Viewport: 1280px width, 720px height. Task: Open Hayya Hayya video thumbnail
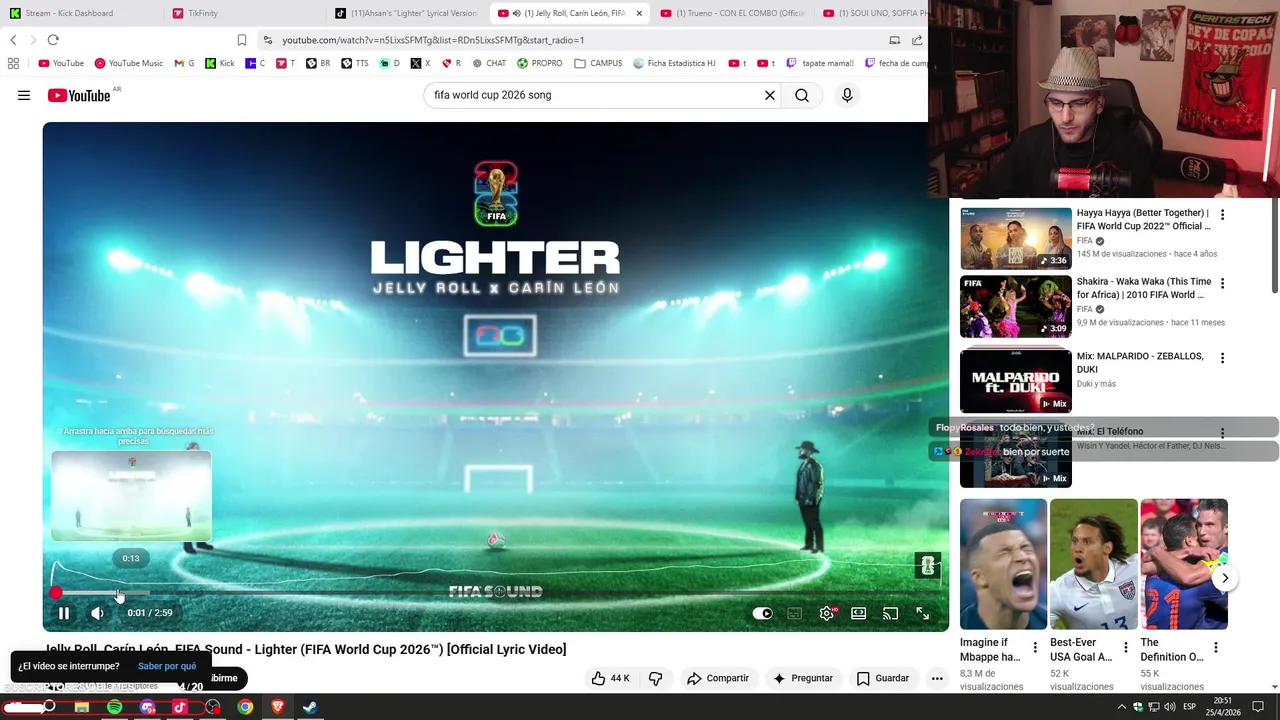pos(1015,238)
